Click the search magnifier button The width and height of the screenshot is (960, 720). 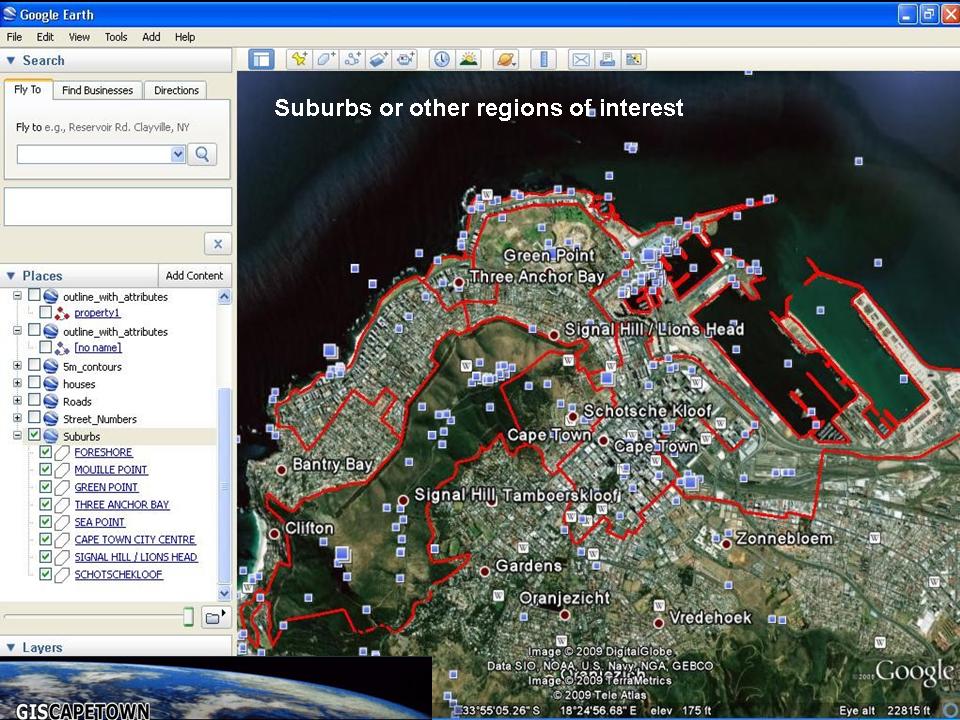point(202,154)
